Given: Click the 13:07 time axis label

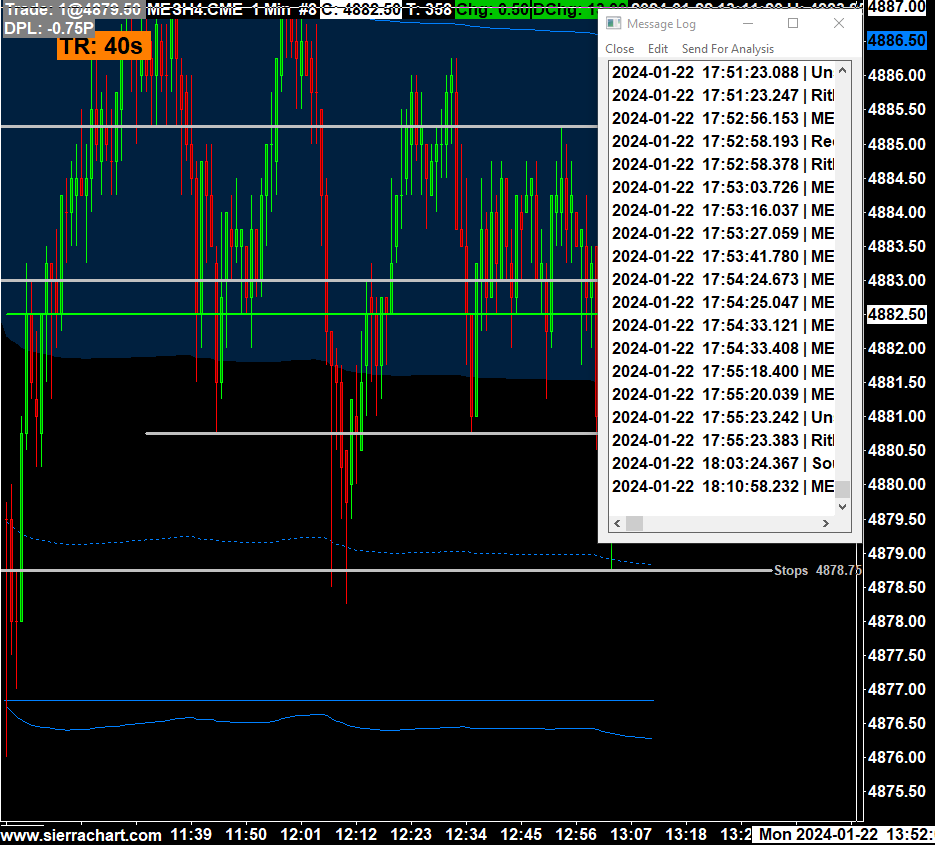Looking at the screenshot, I should click(631, 834).
